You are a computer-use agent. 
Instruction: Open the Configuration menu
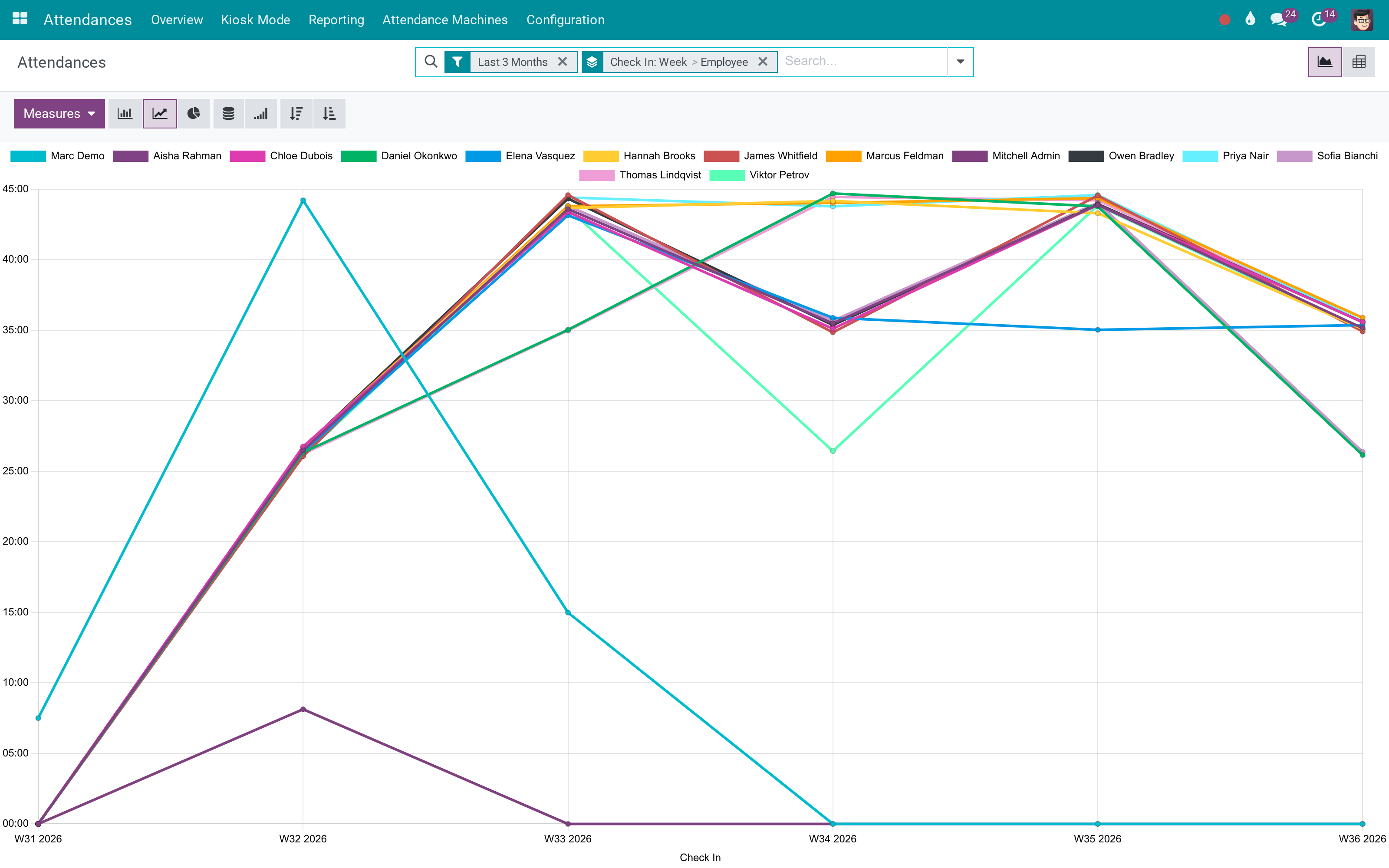[565, 20]
